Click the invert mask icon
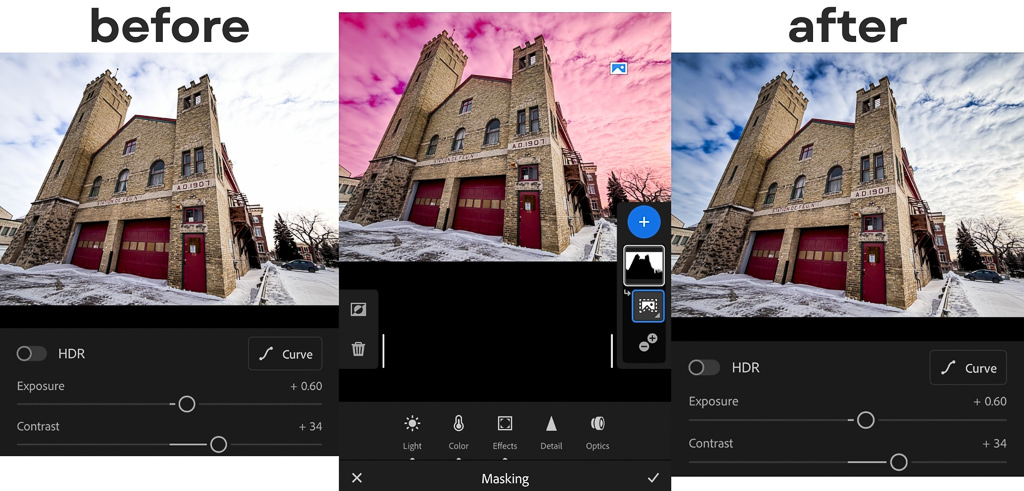 coord(358,310)
